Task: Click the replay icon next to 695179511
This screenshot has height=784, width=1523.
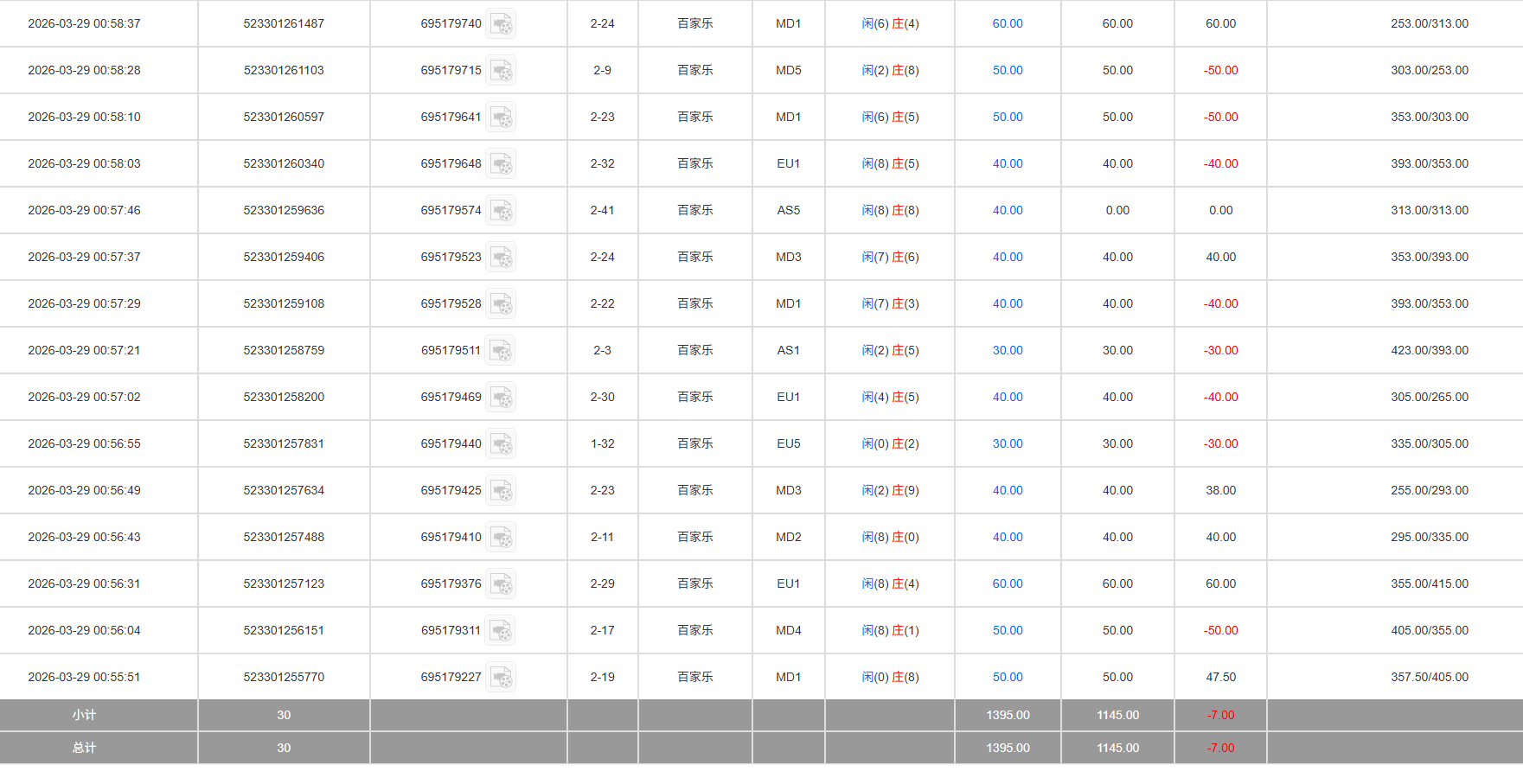Action: tap(501, 351)
